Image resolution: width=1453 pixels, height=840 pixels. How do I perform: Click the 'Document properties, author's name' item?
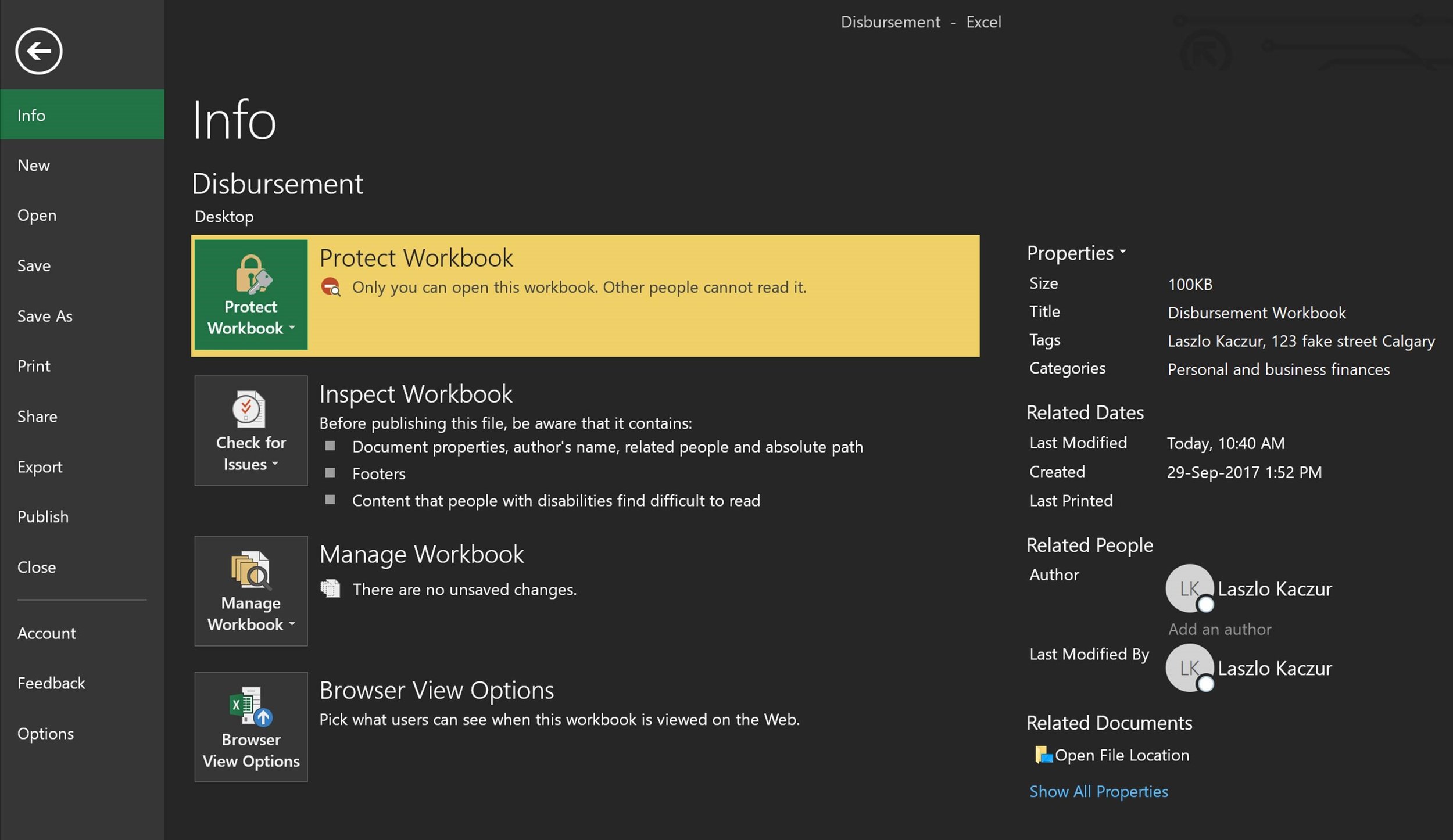[x=607, y=447]
